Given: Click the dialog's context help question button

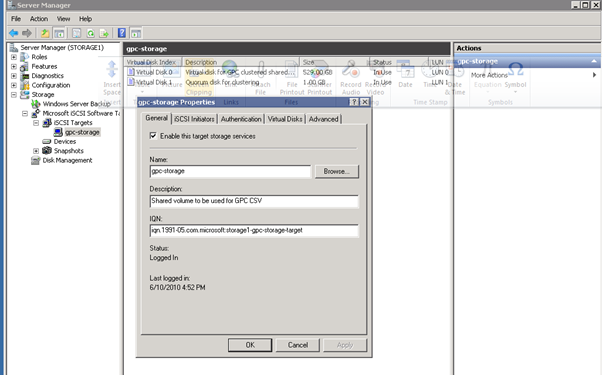Looking at the screenshot, I should (x=354, y=102).
